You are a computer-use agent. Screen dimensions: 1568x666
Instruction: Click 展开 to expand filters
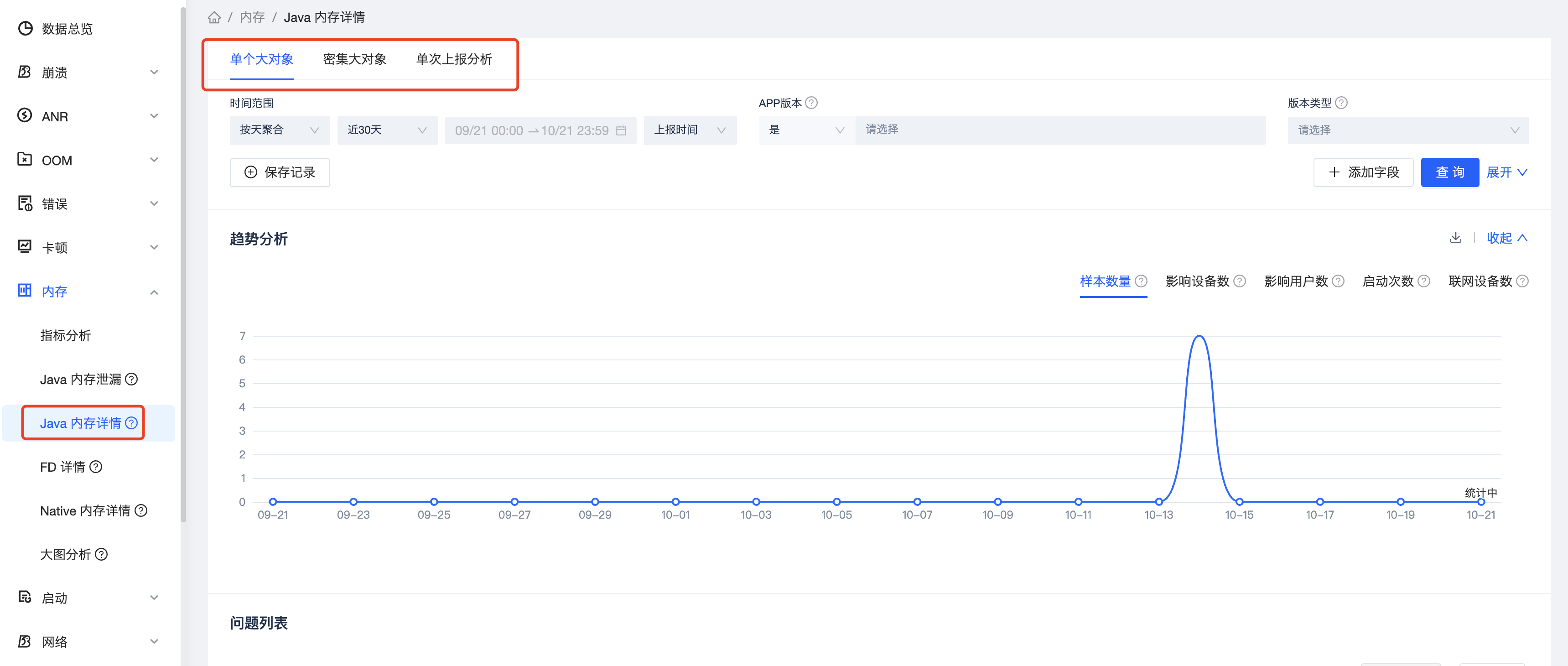[x=1506, y=172]
